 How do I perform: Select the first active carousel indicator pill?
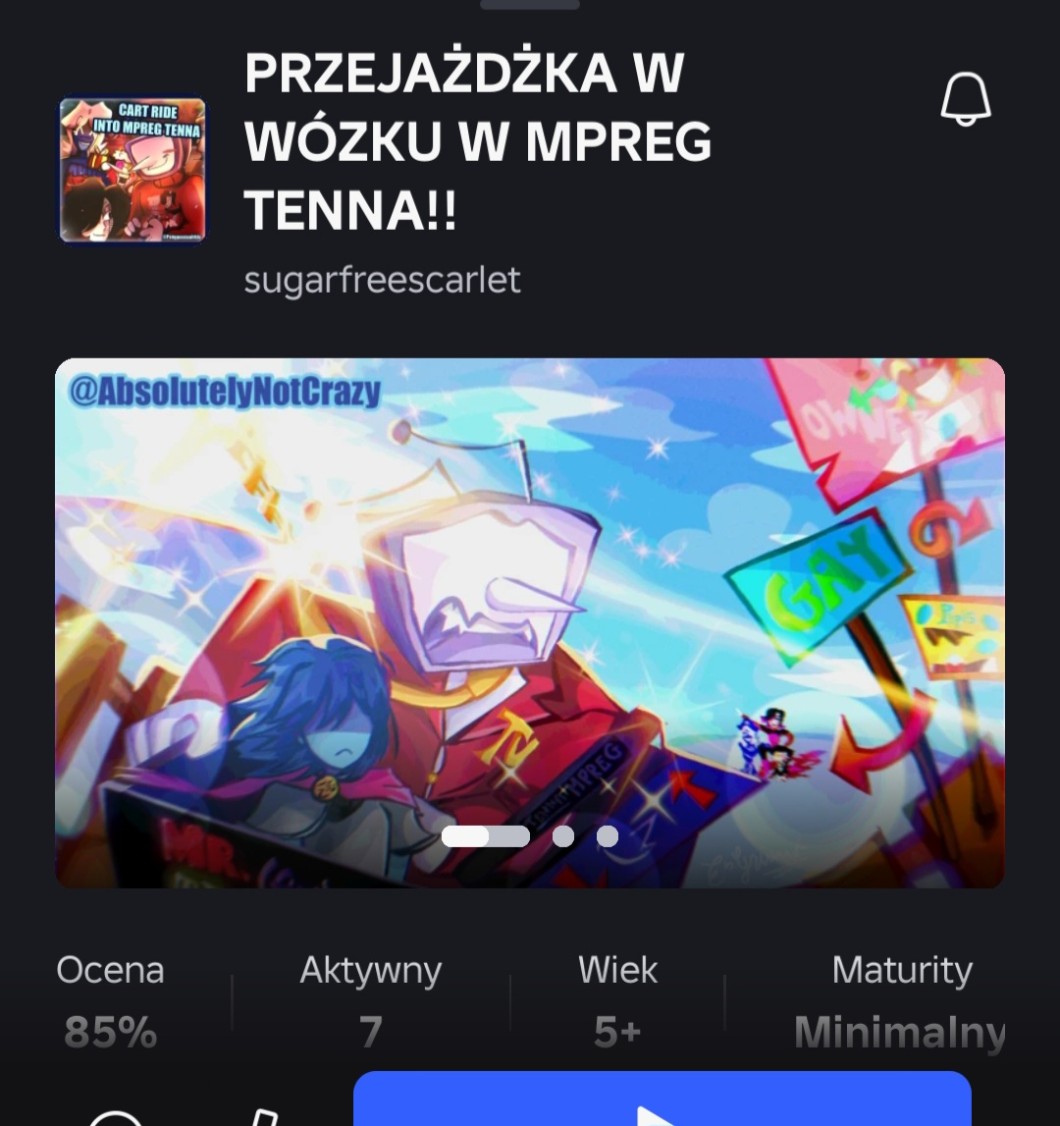[x=485, y=836]
